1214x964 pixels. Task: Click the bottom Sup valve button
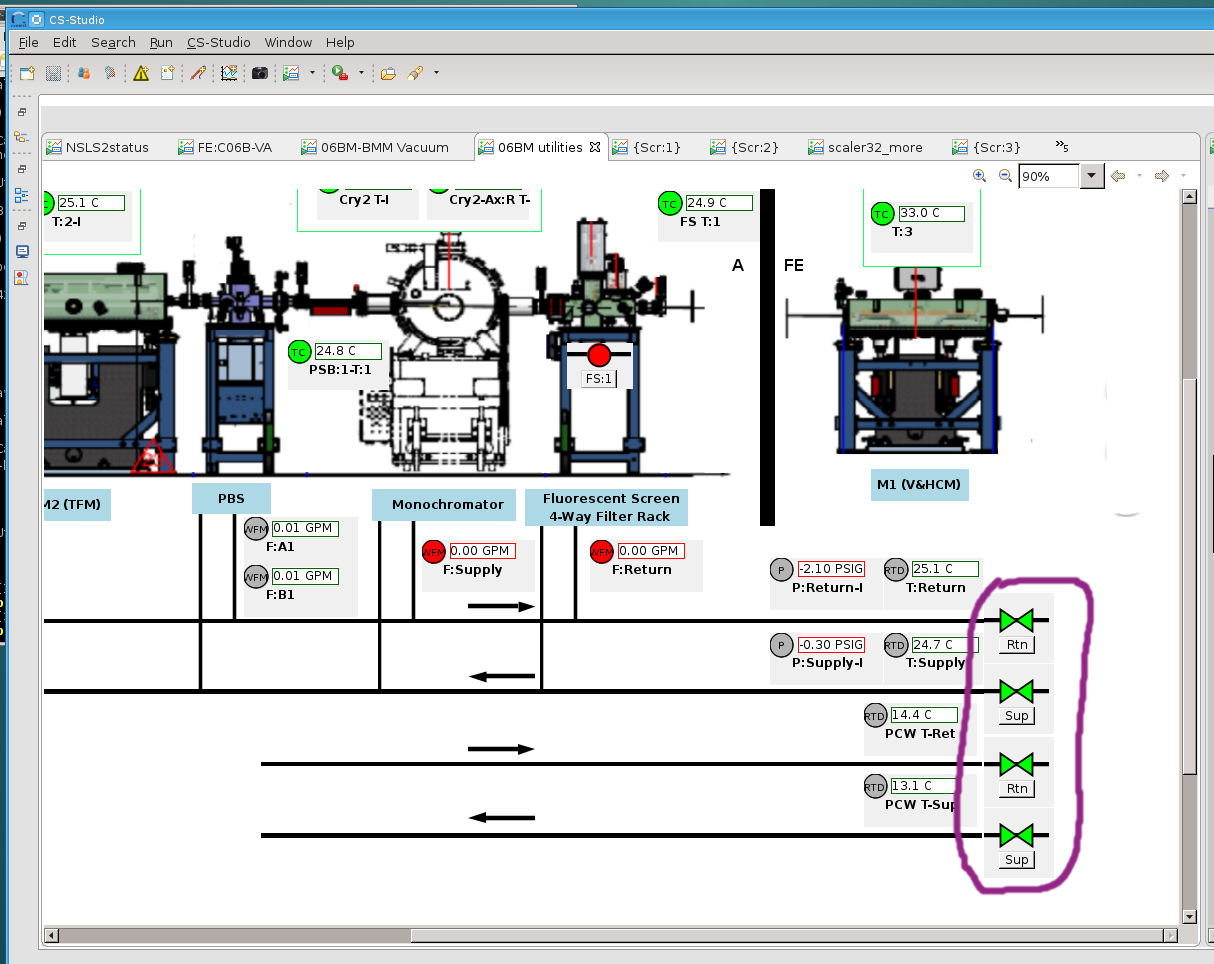click(1017, 860)
